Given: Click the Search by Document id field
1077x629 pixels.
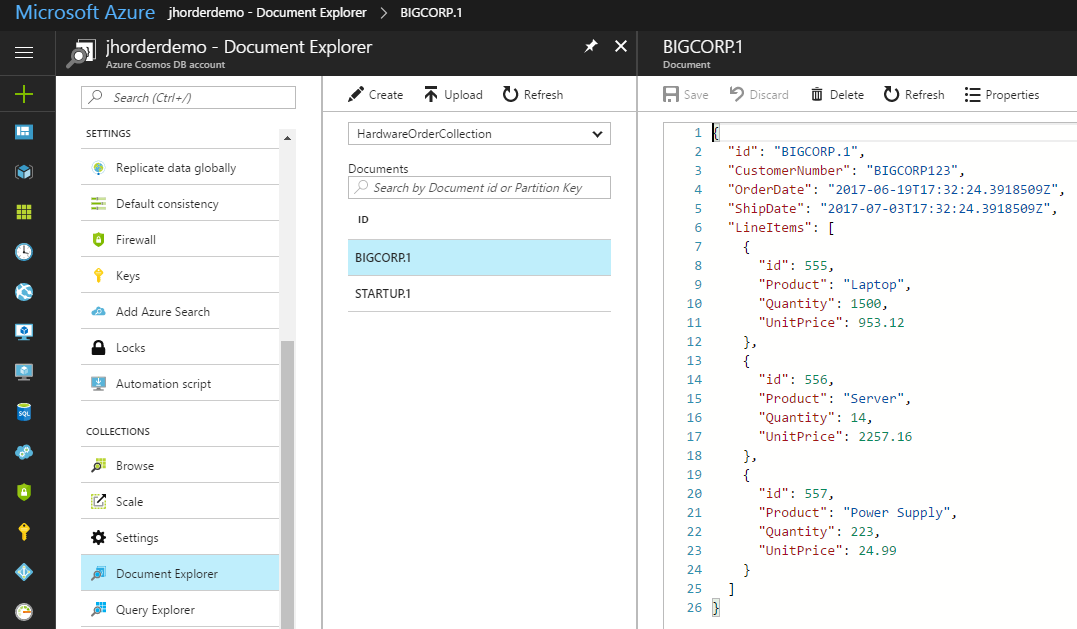Looking at the screenshot, I should (479, 187).
